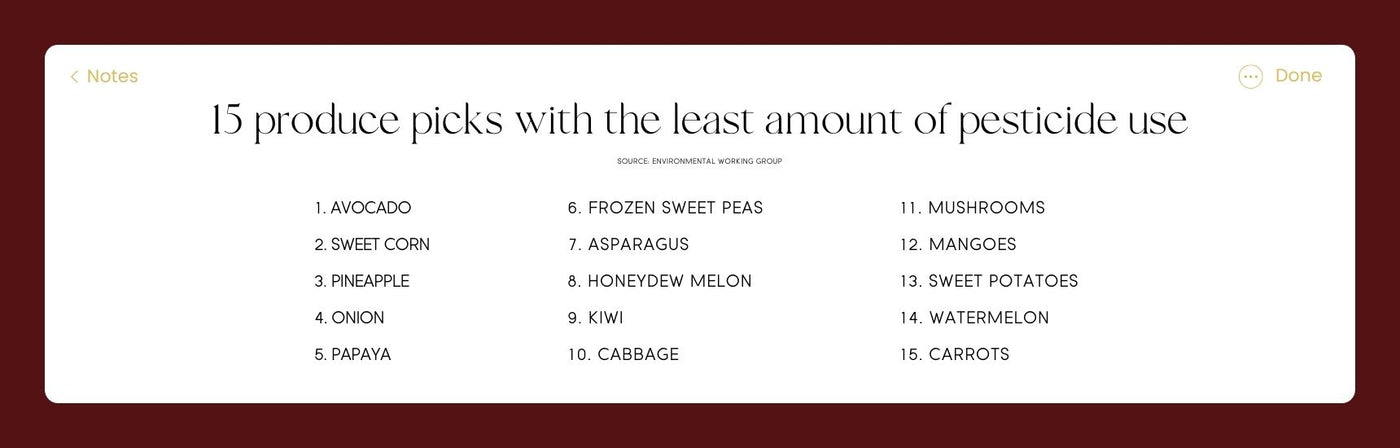This screenshot has width=1400, height=448.
Task: Place cursor on Sweet Potatoes line
Action: coord(989,281)
